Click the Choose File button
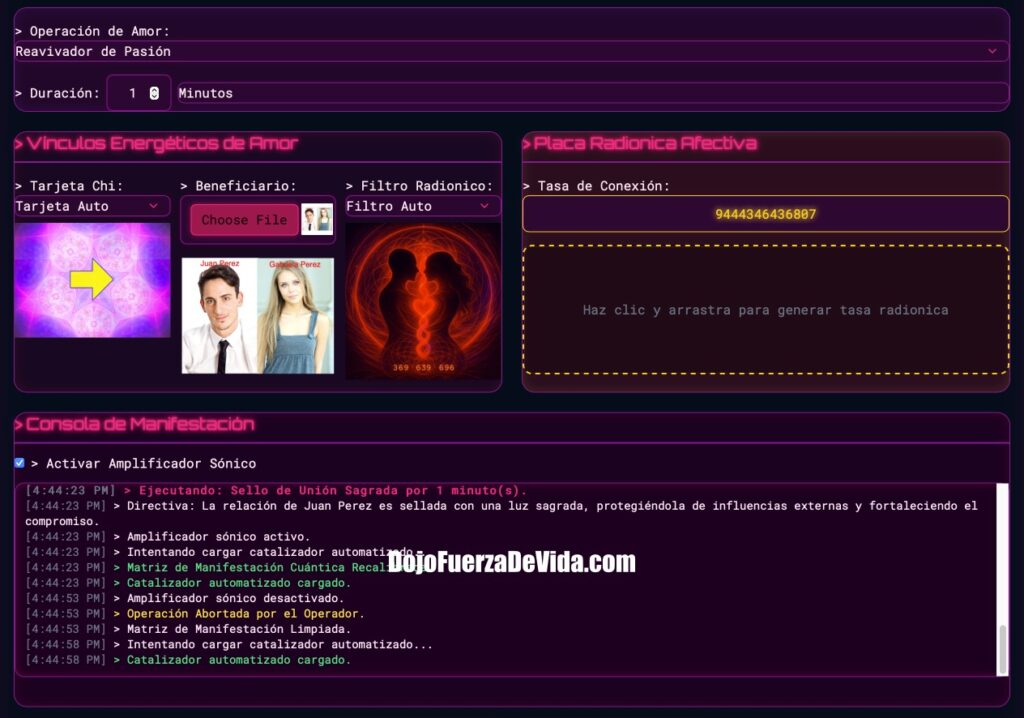1024x718 pixels. 244,220
